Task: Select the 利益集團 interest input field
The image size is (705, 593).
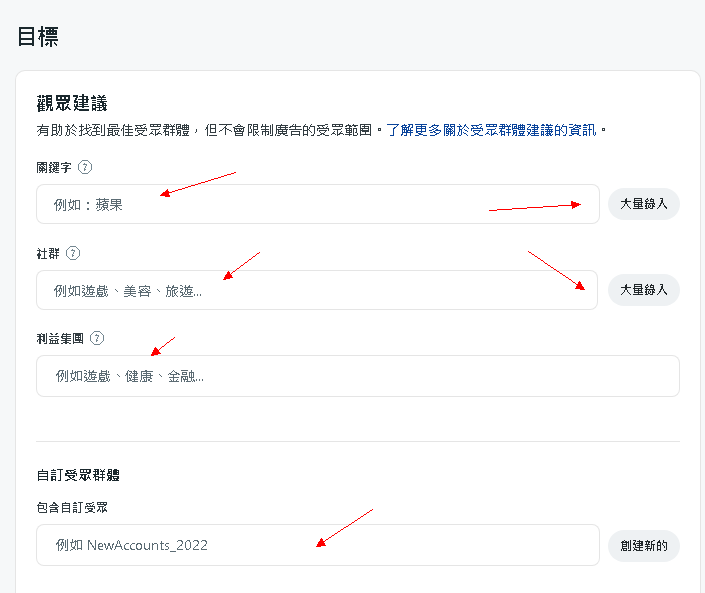Action: (357, 376)
